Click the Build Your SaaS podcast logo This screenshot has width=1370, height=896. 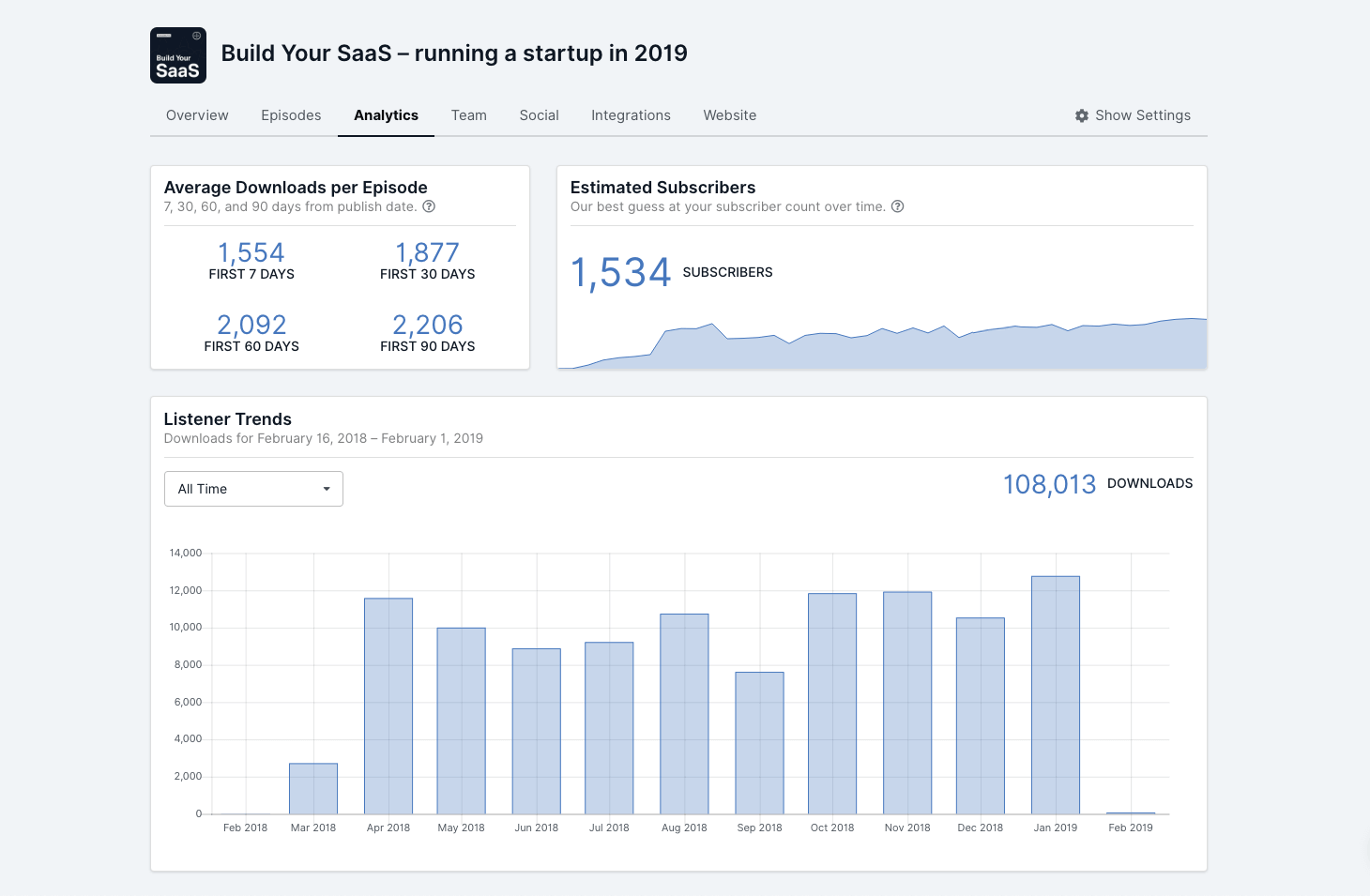(x=178, y=55)
